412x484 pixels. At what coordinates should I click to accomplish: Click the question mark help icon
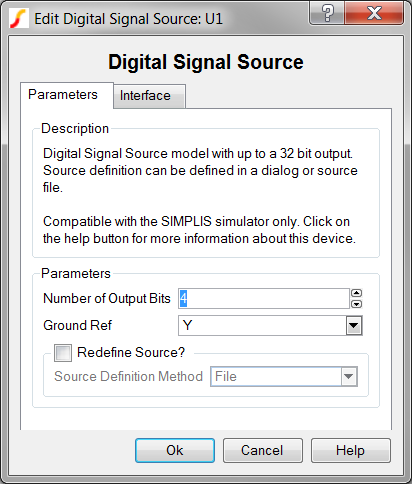[327, 13]
